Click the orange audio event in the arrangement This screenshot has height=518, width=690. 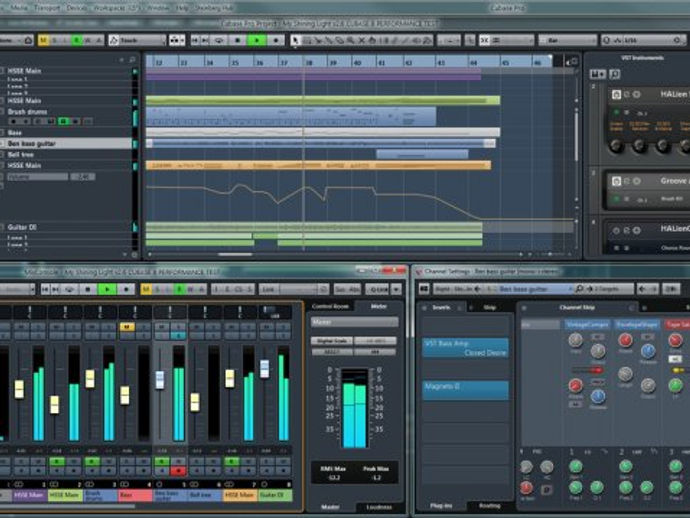318,165
